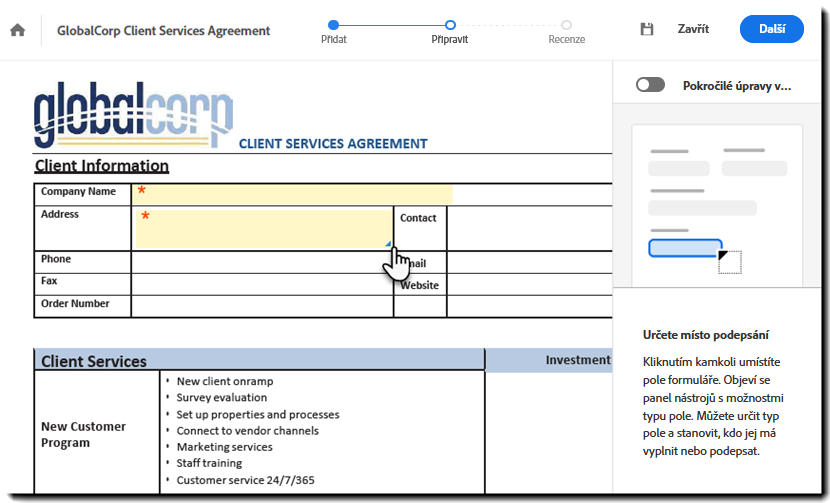Click the Phone value cell
The height and width of the screenshot is (503, 830).
[x=262, y=262]
